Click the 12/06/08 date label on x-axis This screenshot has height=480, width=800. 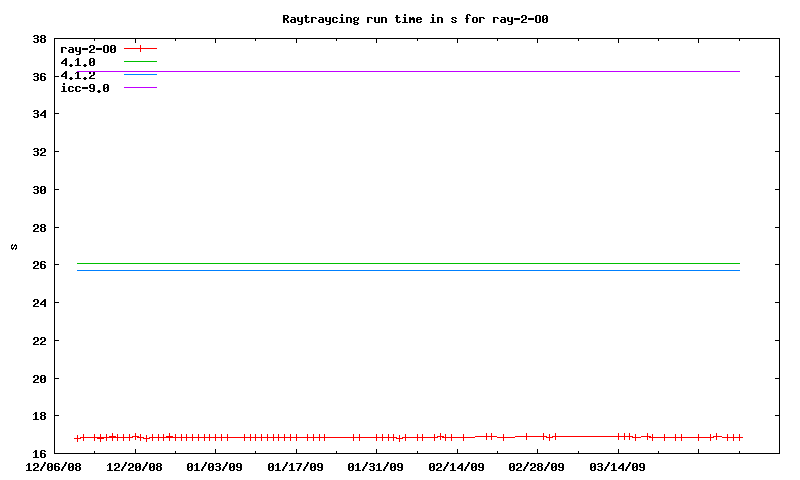click(53, 466)
